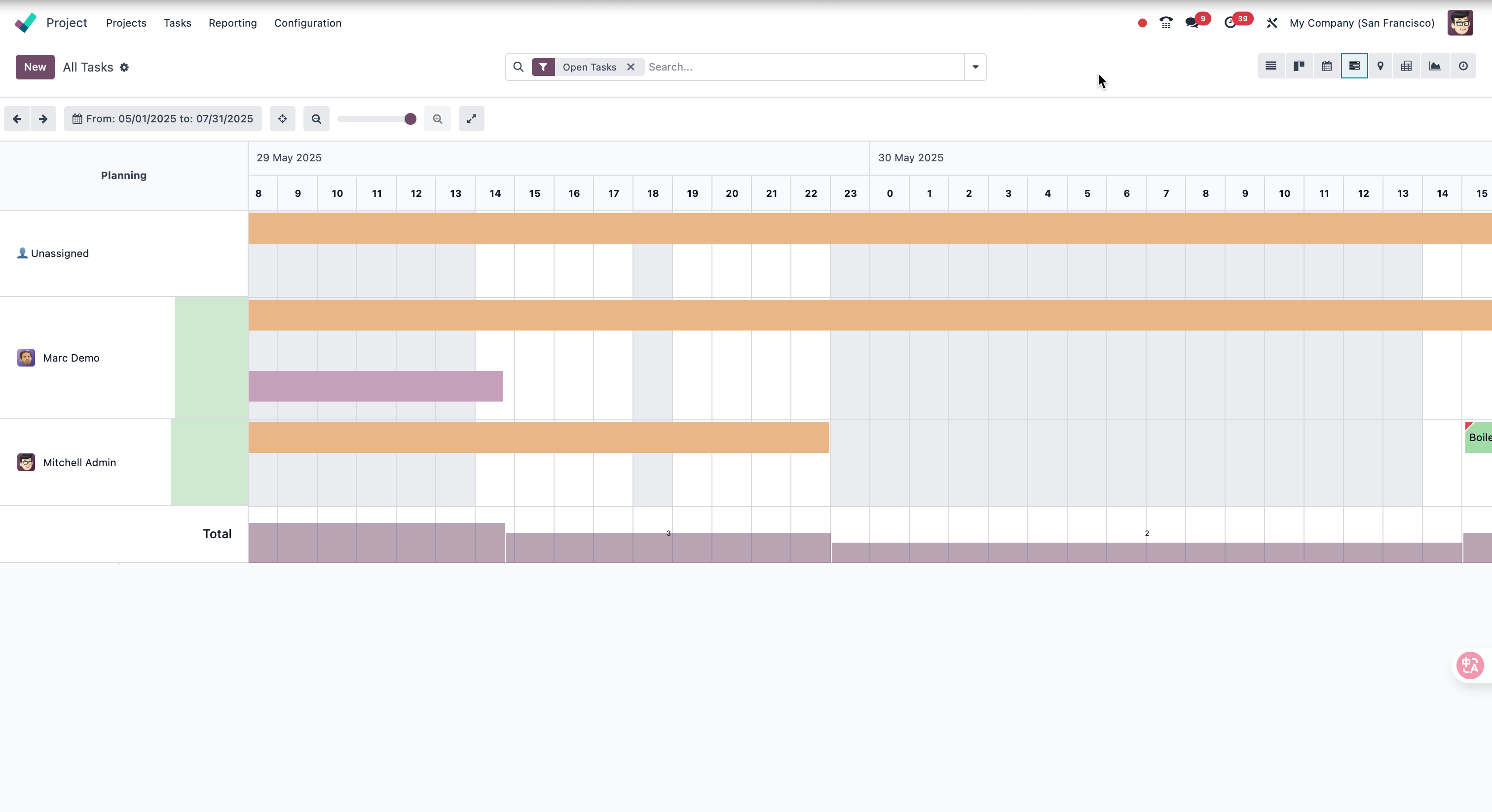Click the Gantt zoom slider handle
This screenshot has height=812, width=1492.
(x=410, y=119)
